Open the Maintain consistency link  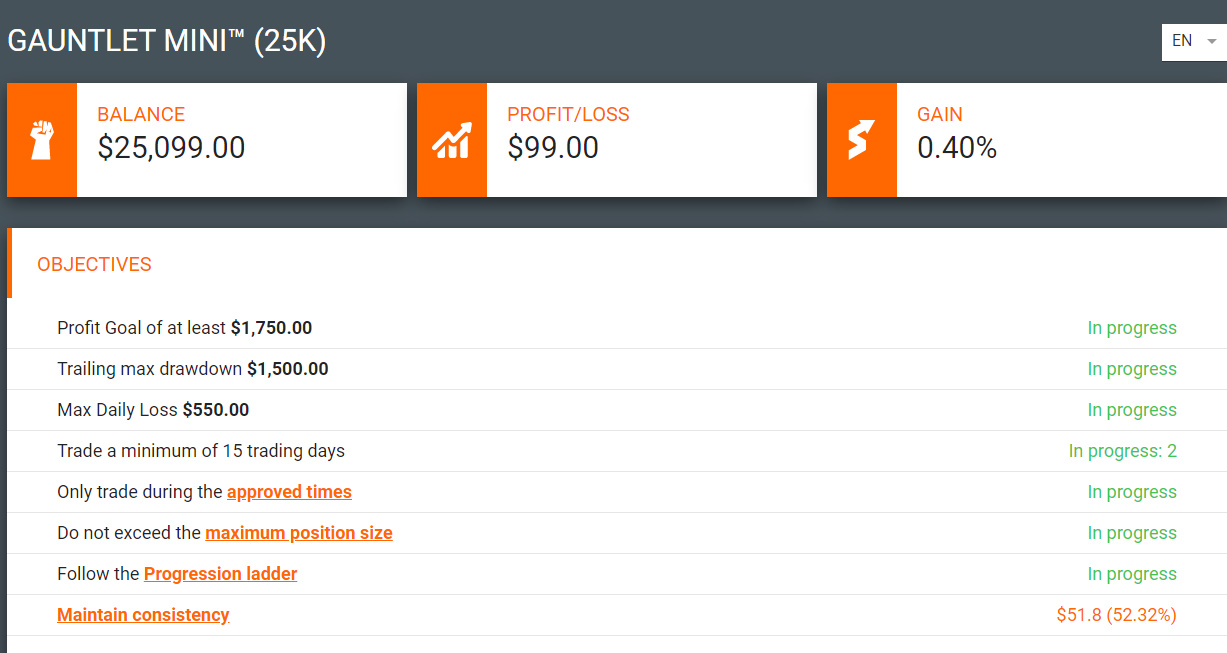coord(143,615)
